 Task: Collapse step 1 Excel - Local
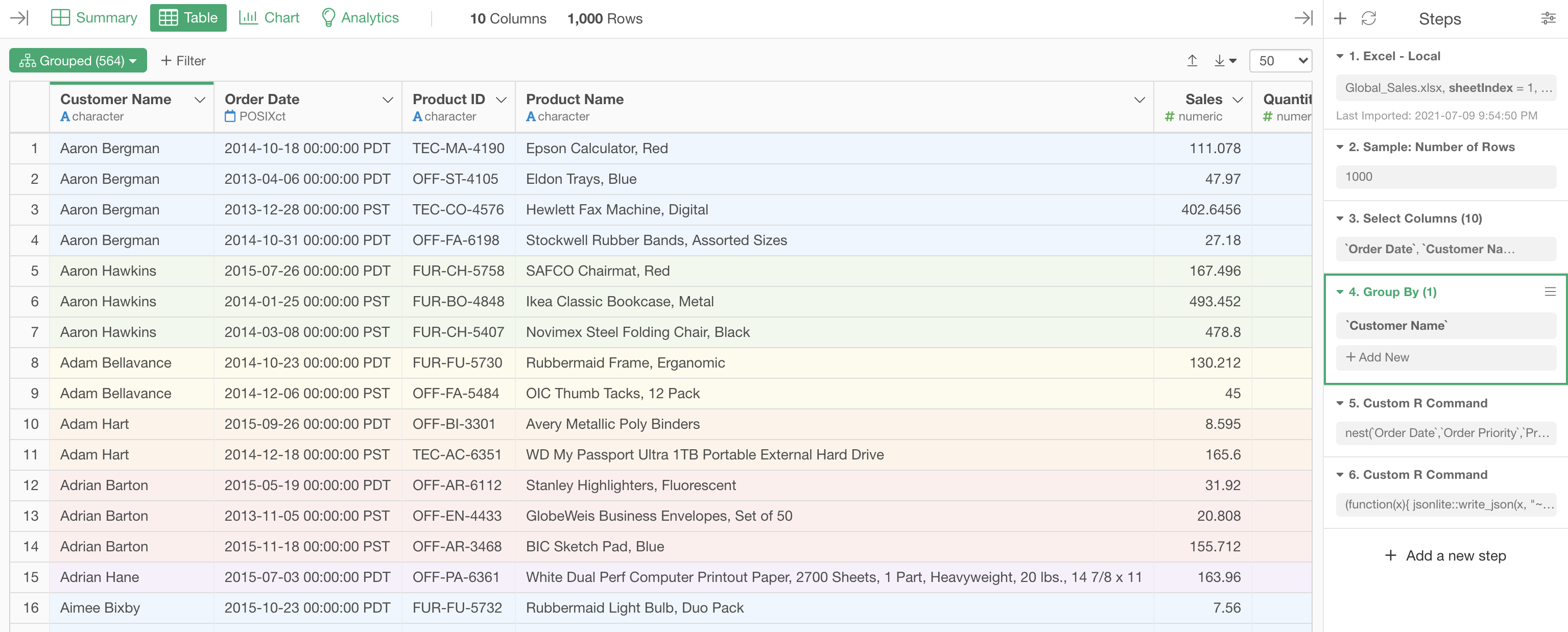pos(1340,56)
